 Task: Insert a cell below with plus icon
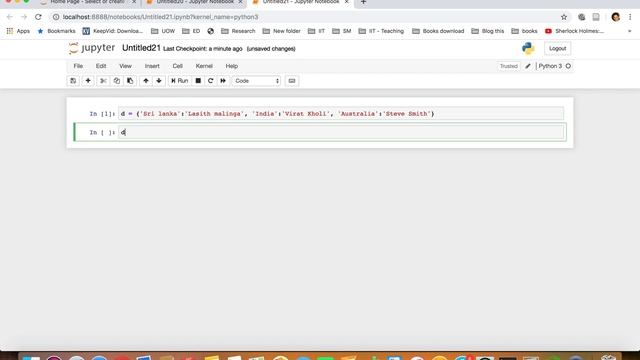pyautogui.click(x=88, y=81)
